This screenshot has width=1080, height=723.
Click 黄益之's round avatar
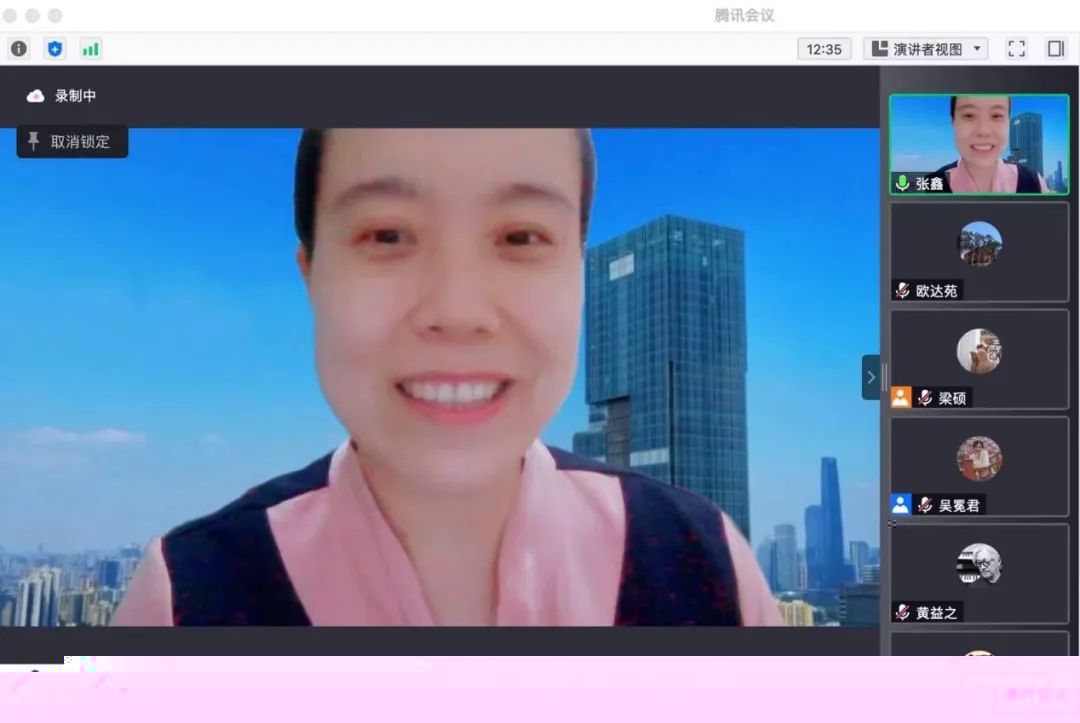(x=979, y=565)
